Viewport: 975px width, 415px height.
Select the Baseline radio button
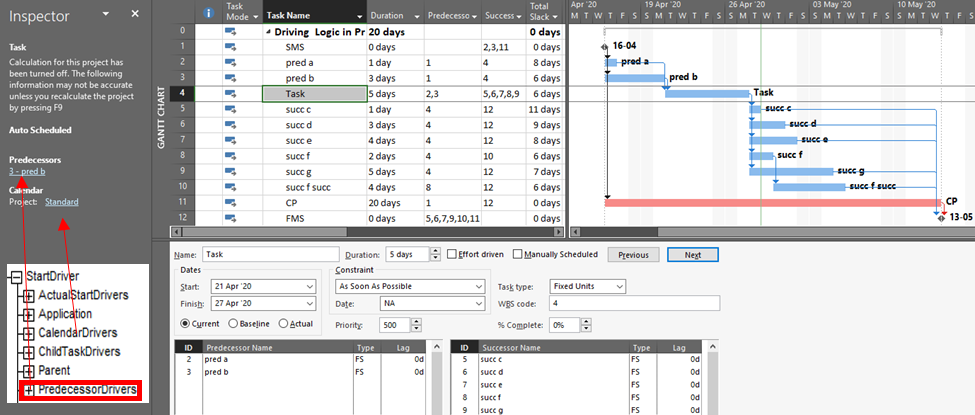(x=234, y=324)
